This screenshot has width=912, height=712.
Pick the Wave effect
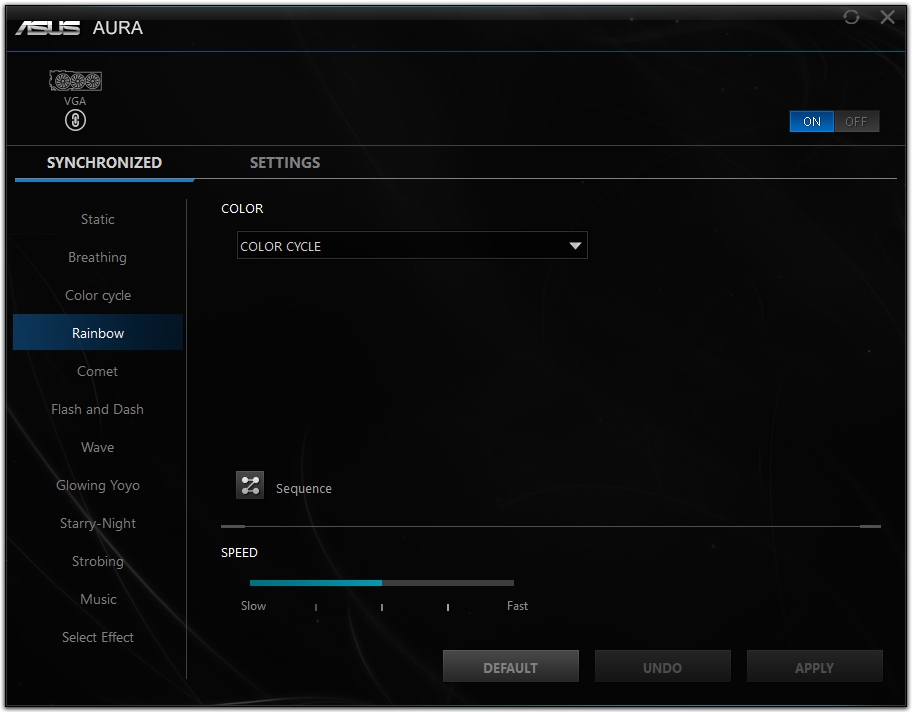tap(98, 447)
